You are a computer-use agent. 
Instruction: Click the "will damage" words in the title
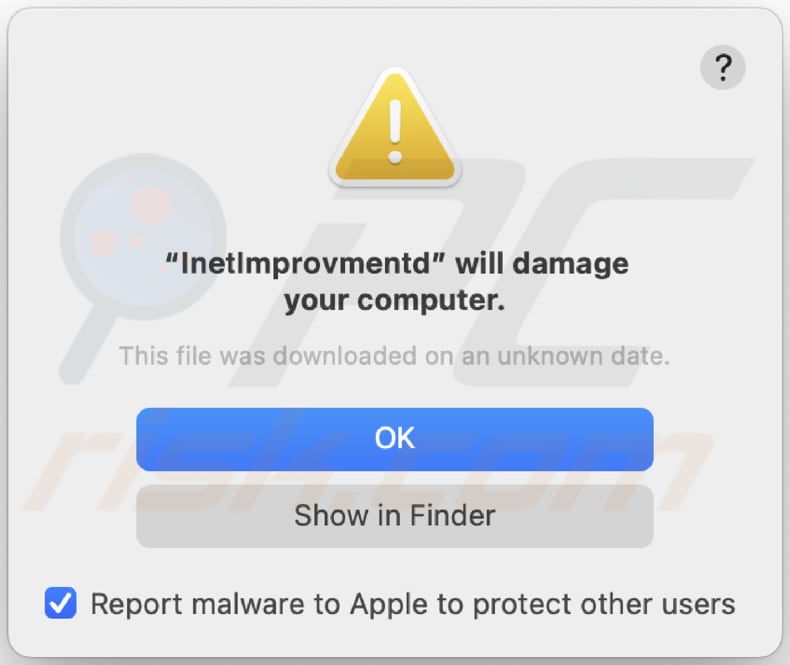point(543,263)
